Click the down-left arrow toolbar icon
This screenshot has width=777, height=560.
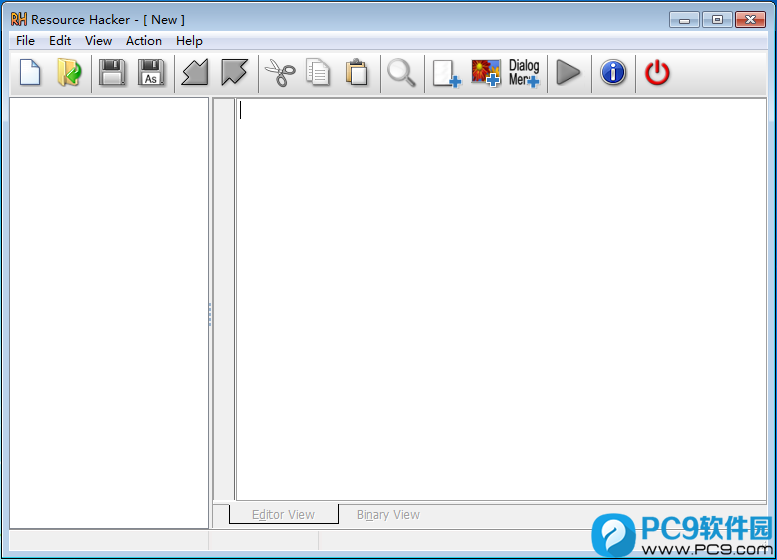click(195, 73)
